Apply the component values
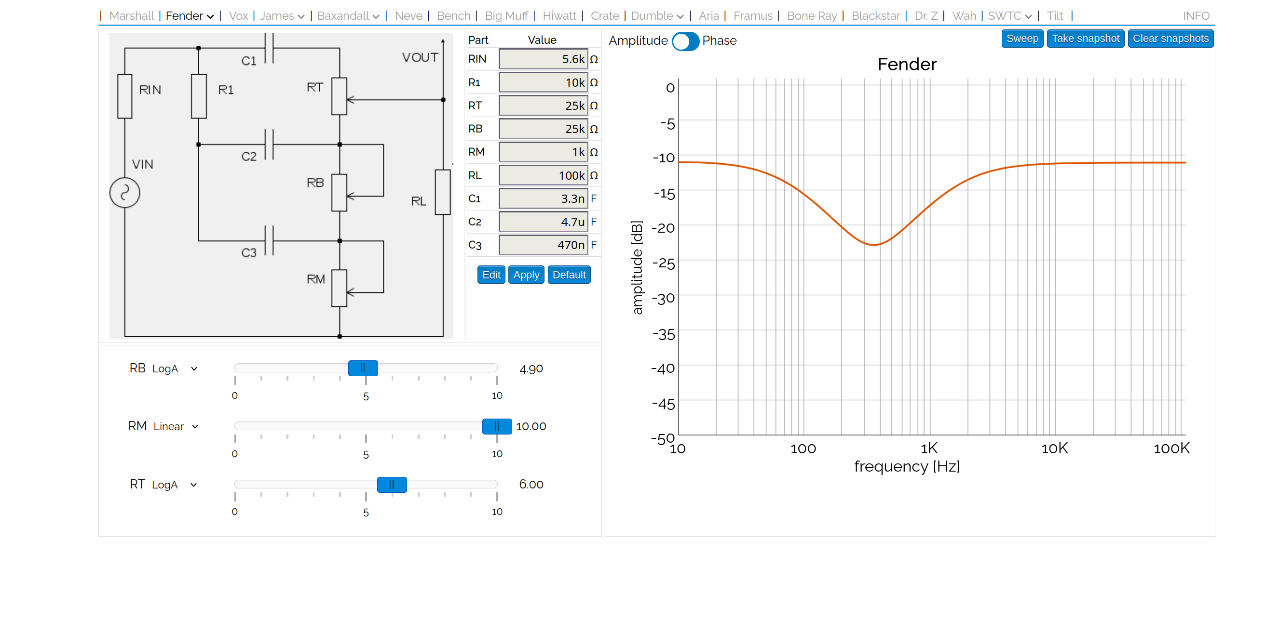This screenshot has width=1280, height=632. (526, 275)
